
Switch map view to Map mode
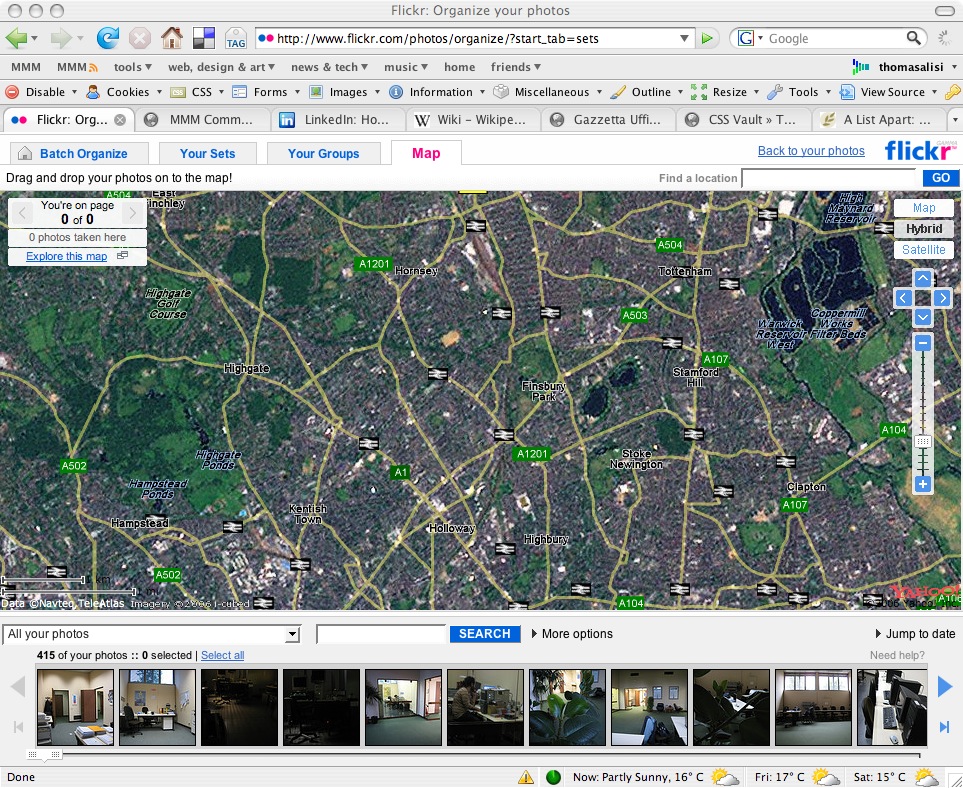pos(923,208)
